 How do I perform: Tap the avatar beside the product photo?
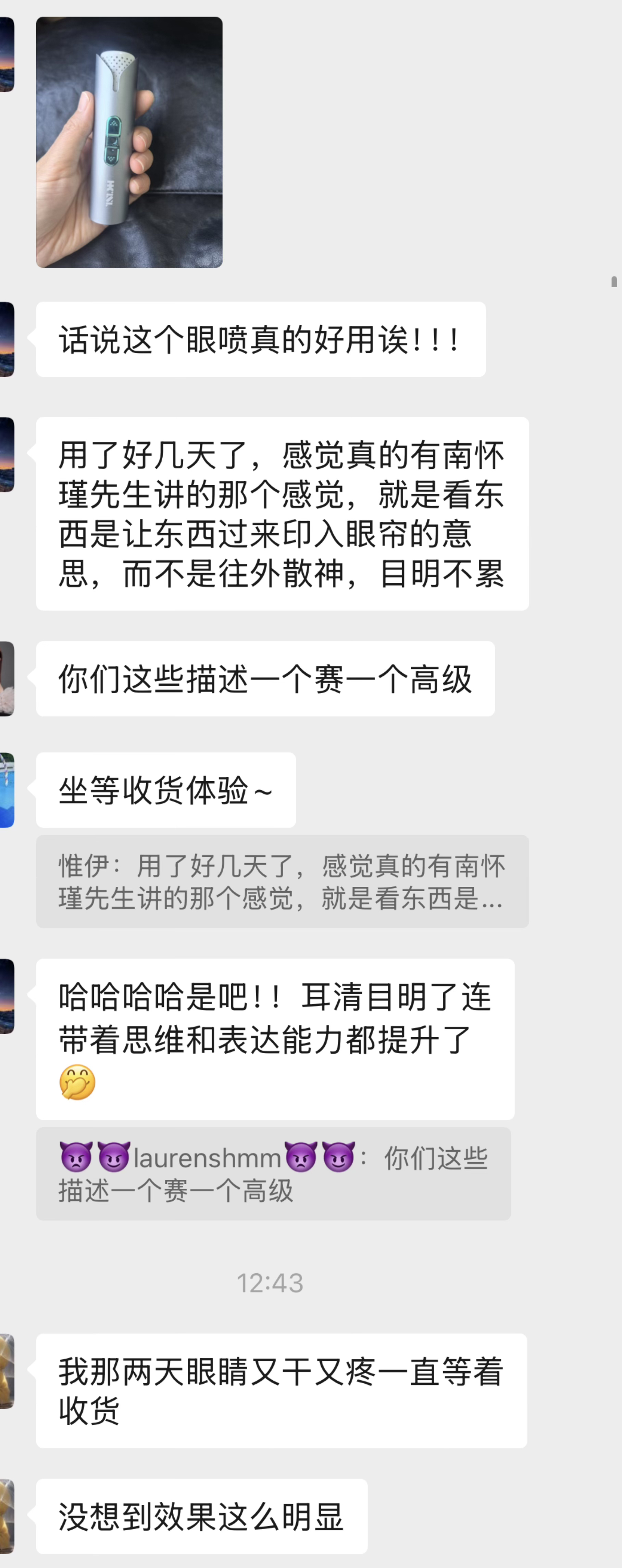tap(7, 54)
